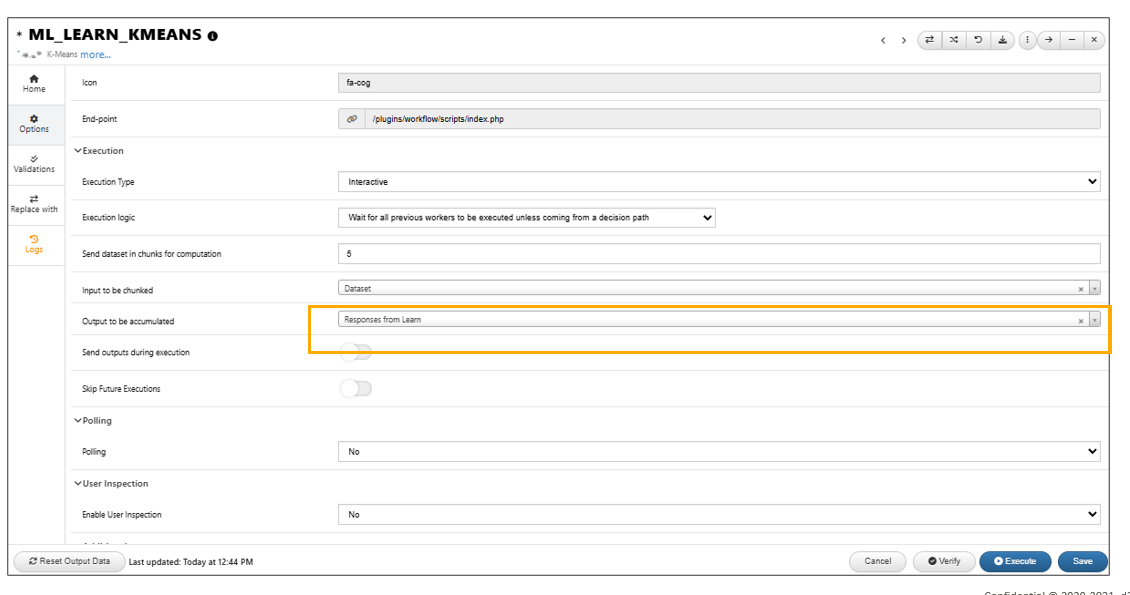
Task: Open the vertical dots more menu
Action: [x=1027, y=40]
